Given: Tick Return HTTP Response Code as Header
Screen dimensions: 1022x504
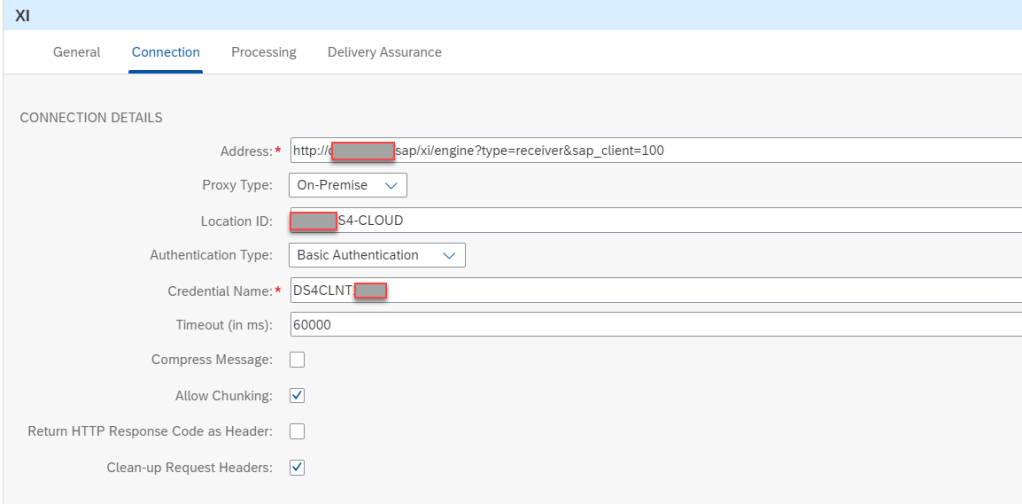Looking at the screenshot, I should click(297, 431).
